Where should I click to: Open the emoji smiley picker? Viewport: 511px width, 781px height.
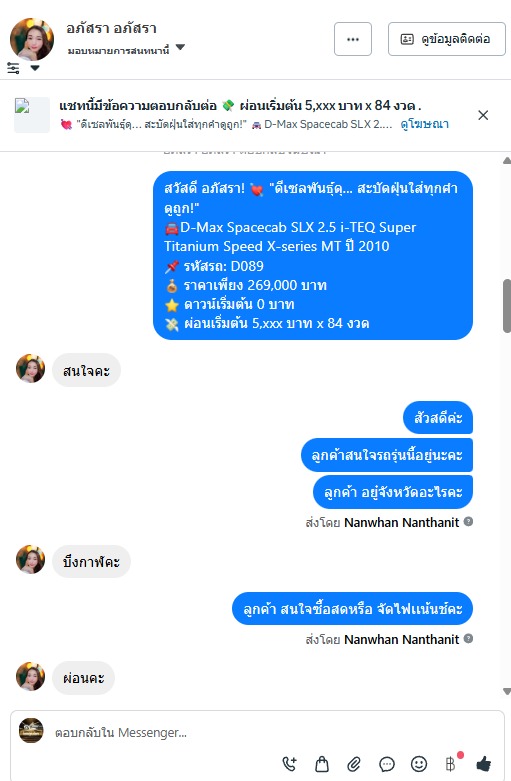coord(419,763)
